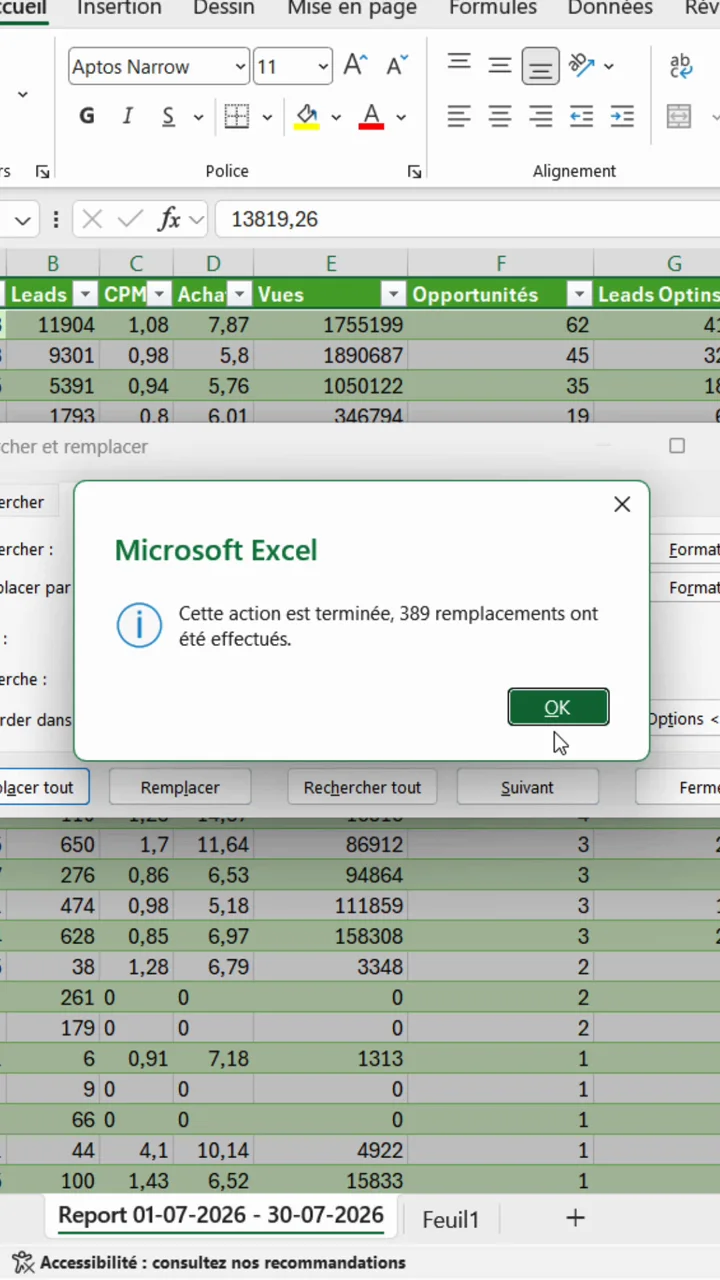Align text left icon
The height and width of the screenshot is (1280, 720).
pyautogui.click(x=459, y=116)
